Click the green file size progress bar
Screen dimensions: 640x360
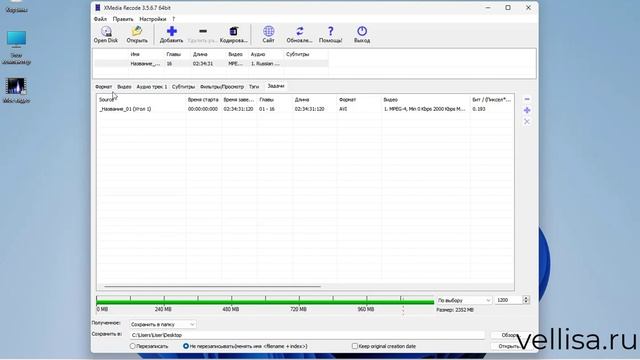tap(265, 302)
